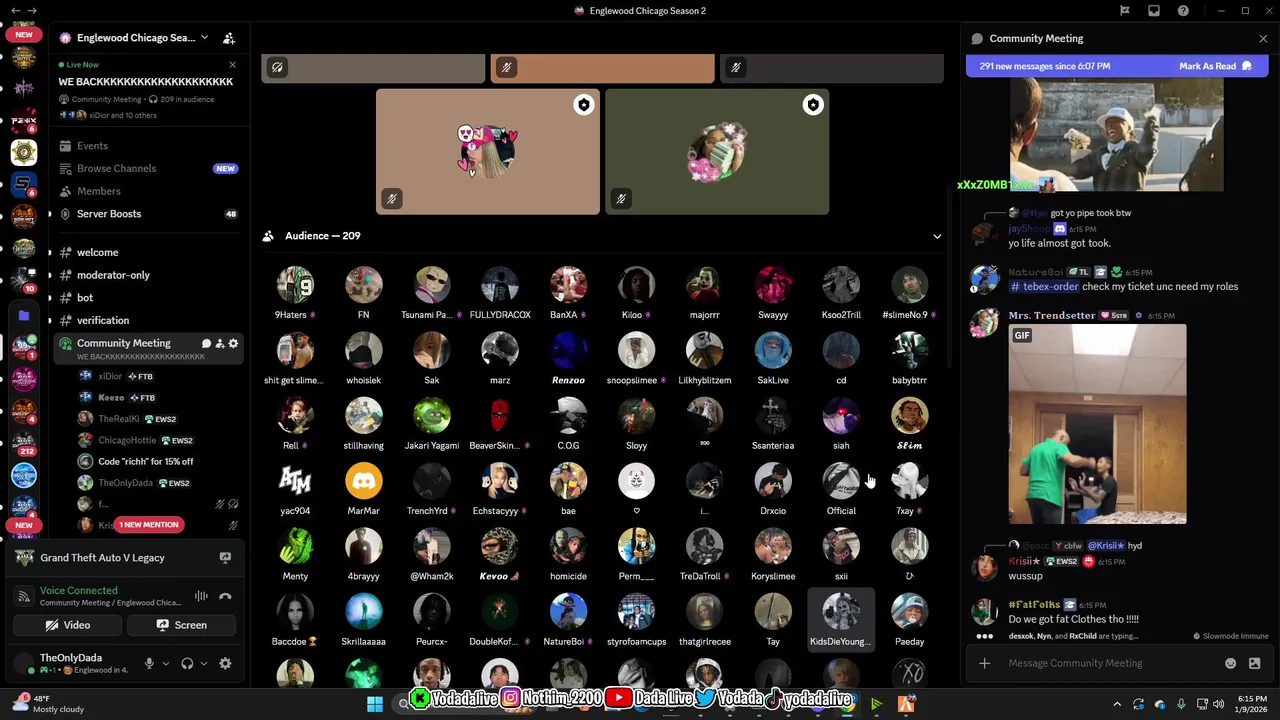The height and width of the screenshot is (720, 1280).
Task: Click 9Haters audience member avatar
Action: pyautogui.click(x=295, y=285)
